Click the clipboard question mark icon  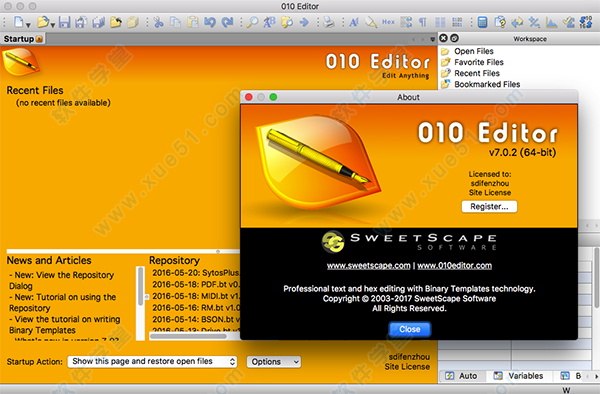[x=500, y=22]
